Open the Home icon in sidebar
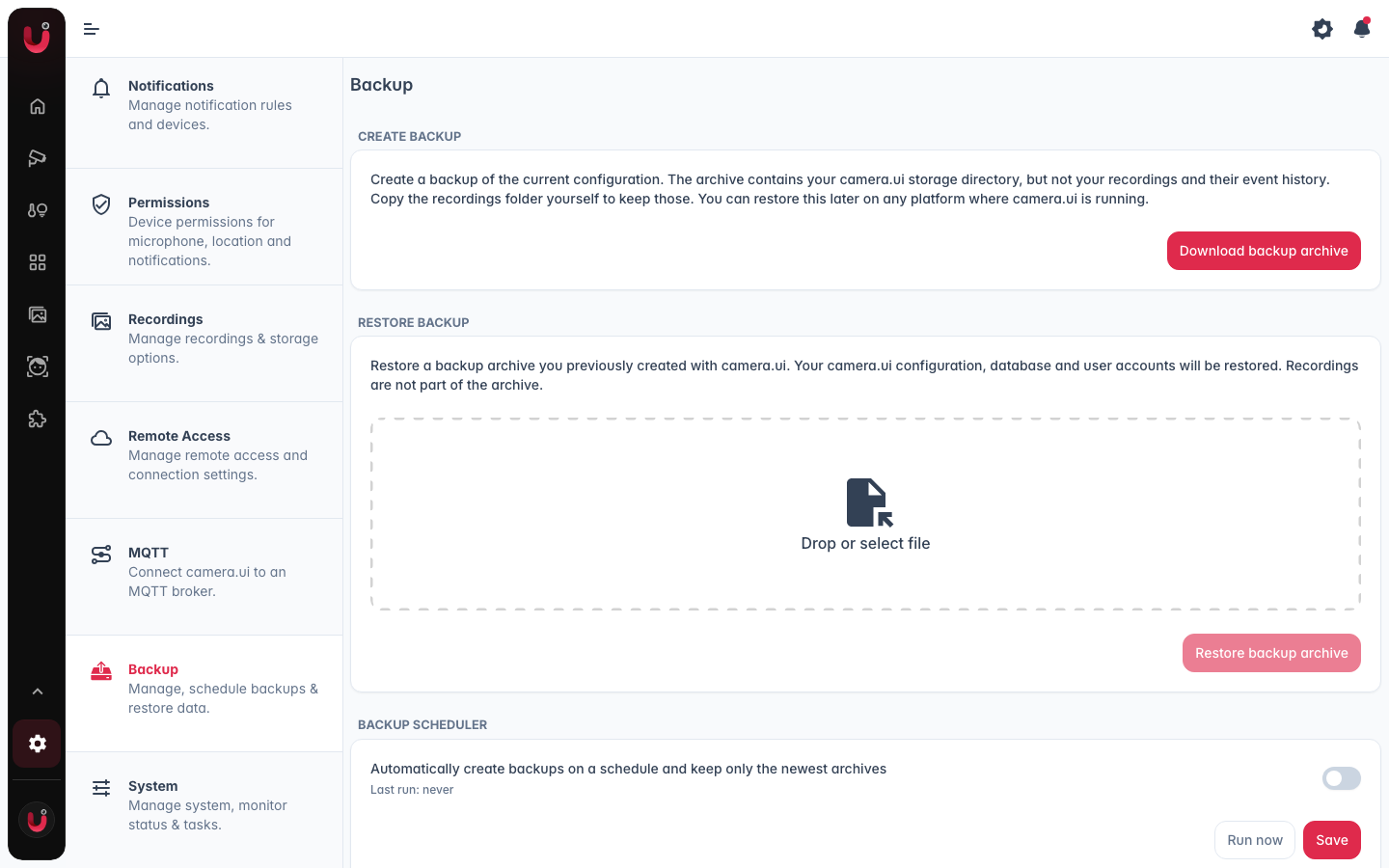Screen dimensions: 1389x868 (38, 106)
